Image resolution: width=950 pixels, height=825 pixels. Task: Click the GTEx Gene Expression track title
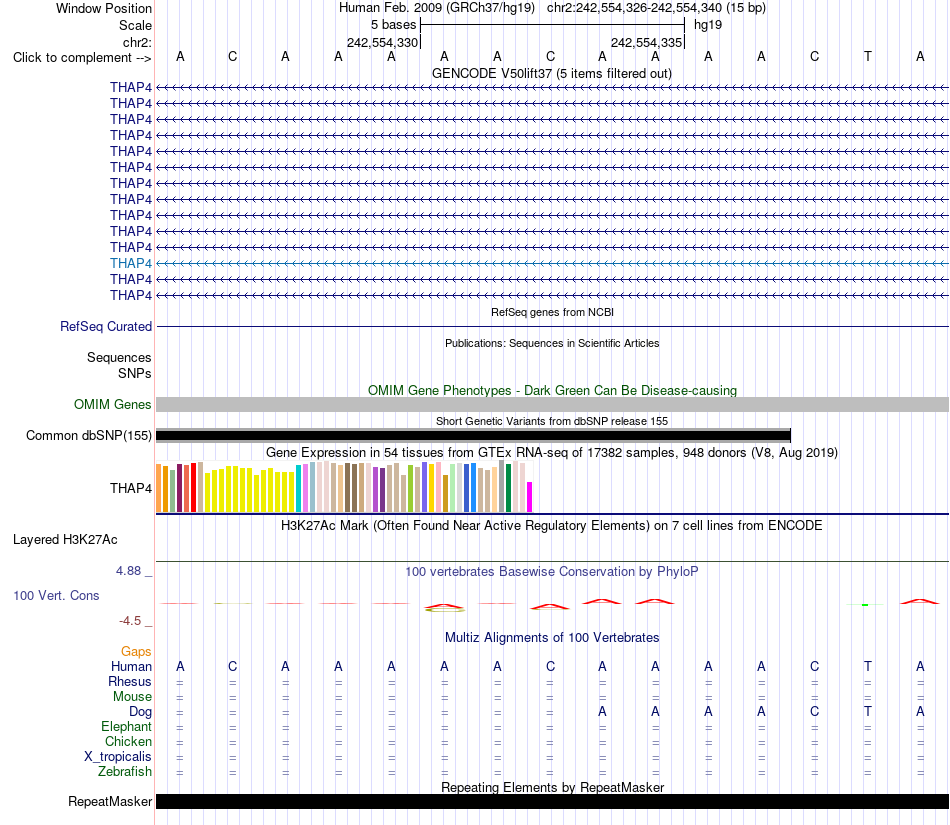pos(552,452)
